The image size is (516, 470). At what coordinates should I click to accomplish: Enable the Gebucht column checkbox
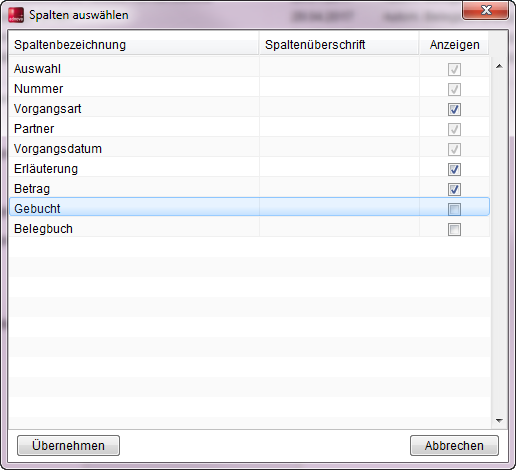click(454, 209)
